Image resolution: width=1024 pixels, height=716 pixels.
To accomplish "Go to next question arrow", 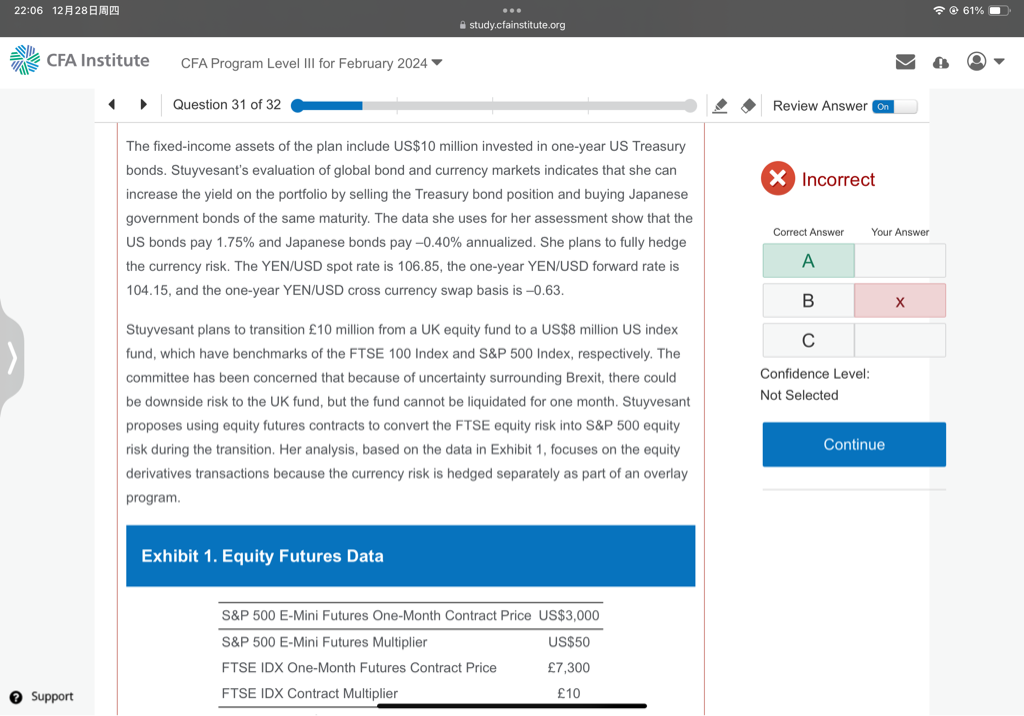I will pos(144,104).
